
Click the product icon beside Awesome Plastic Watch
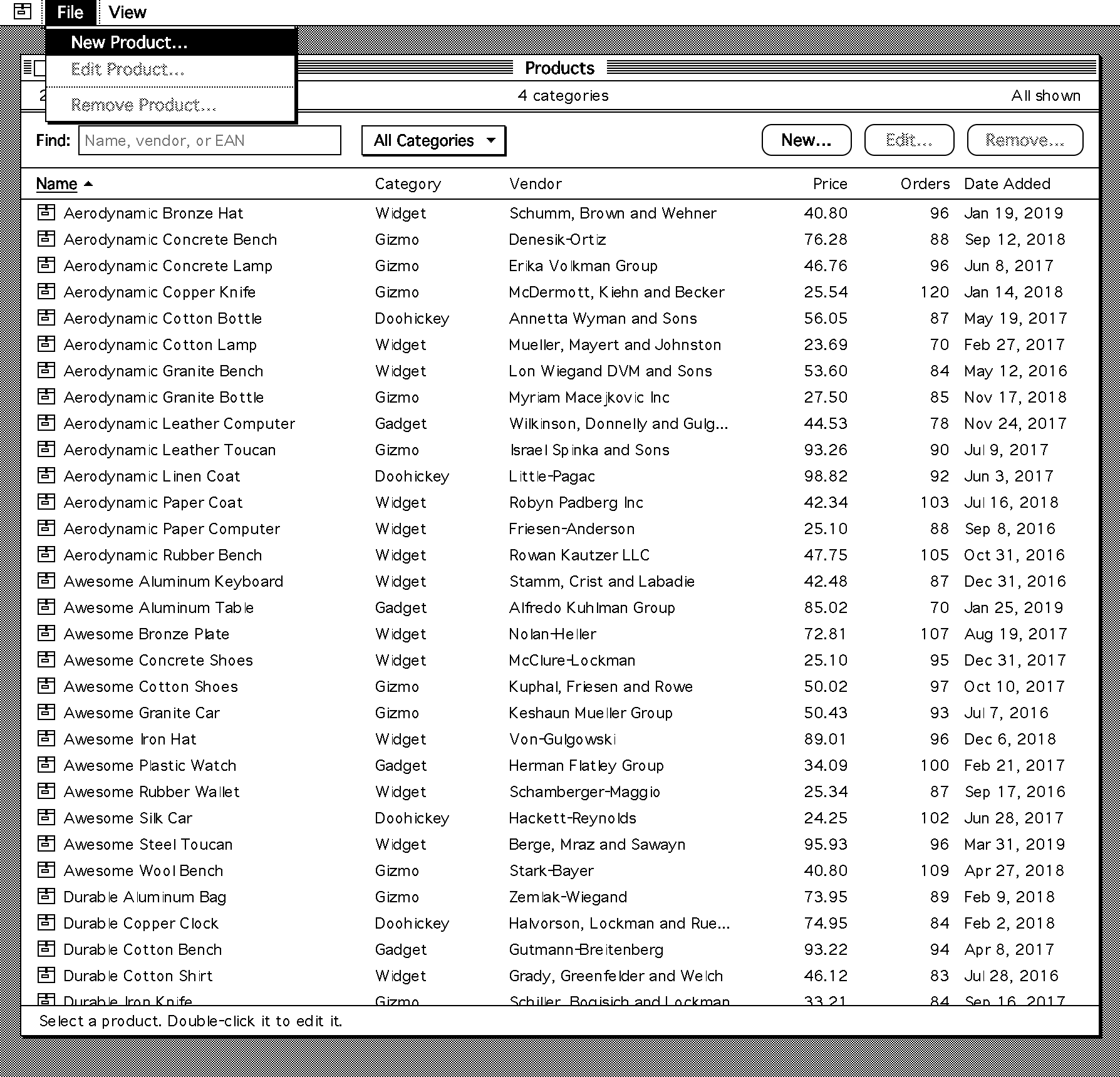[x=46, y=765]
